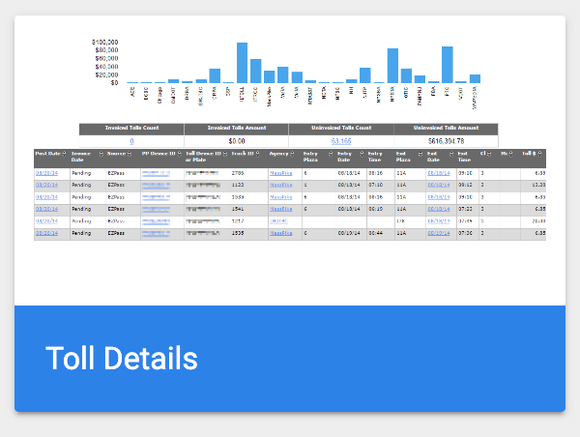The width and height of the screenshot is (580, 437).
Task: Open agency link in truck 1535 row
Action: point(281,233)
